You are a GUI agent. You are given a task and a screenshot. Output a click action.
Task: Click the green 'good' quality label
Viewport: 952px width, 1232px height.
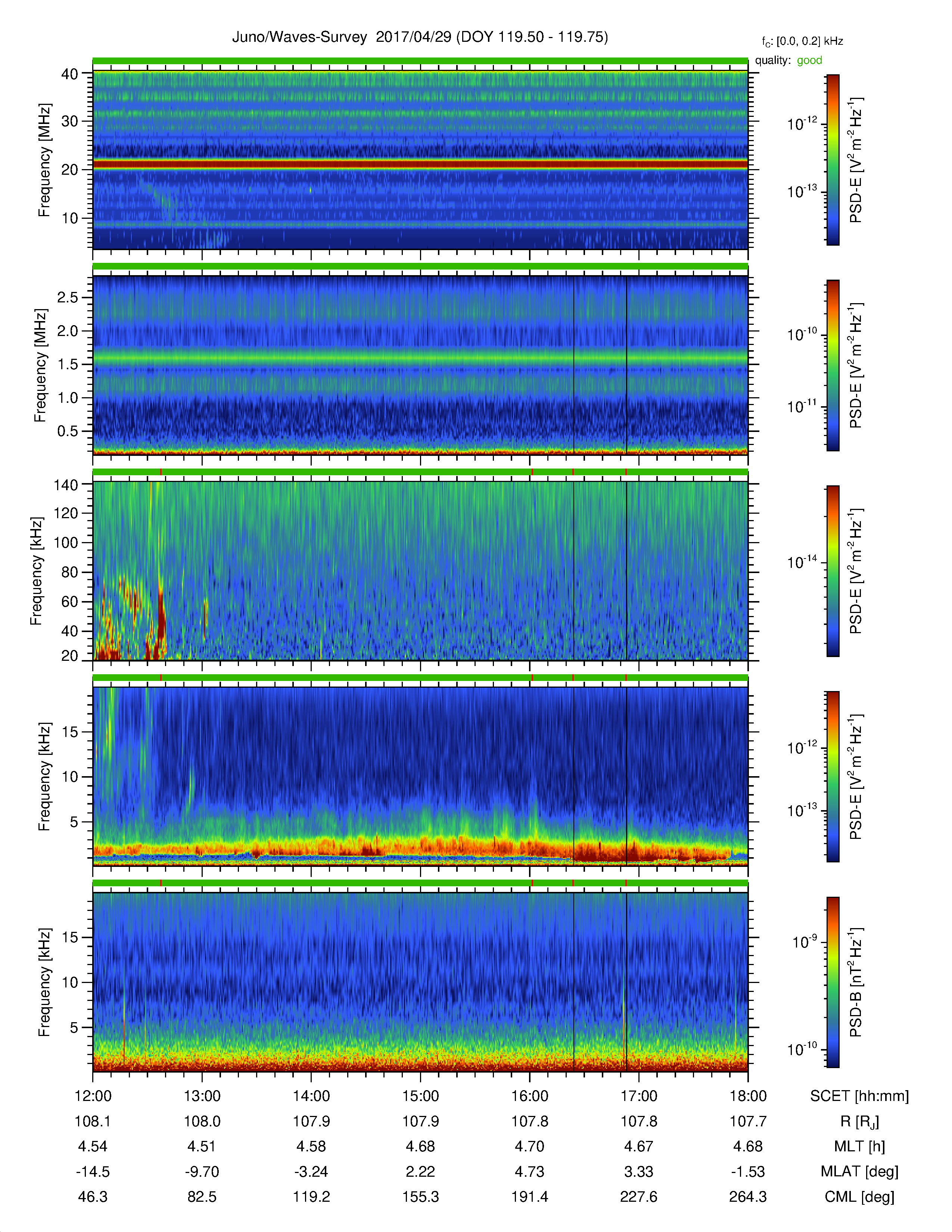coord(809,60)
